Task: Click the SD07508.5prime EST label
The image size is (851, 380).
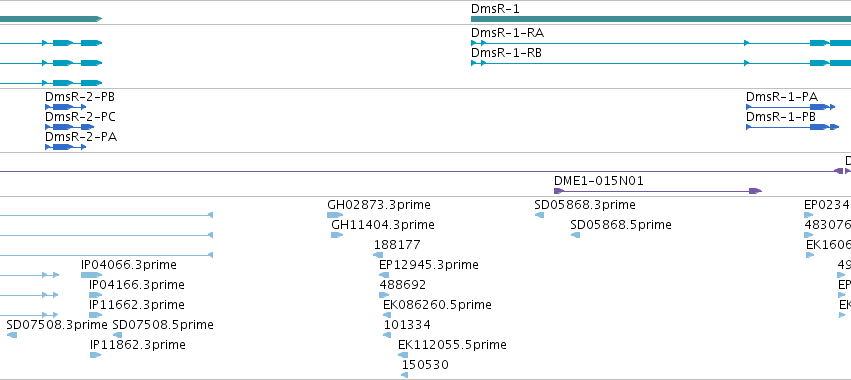Action: coord(163,325)
